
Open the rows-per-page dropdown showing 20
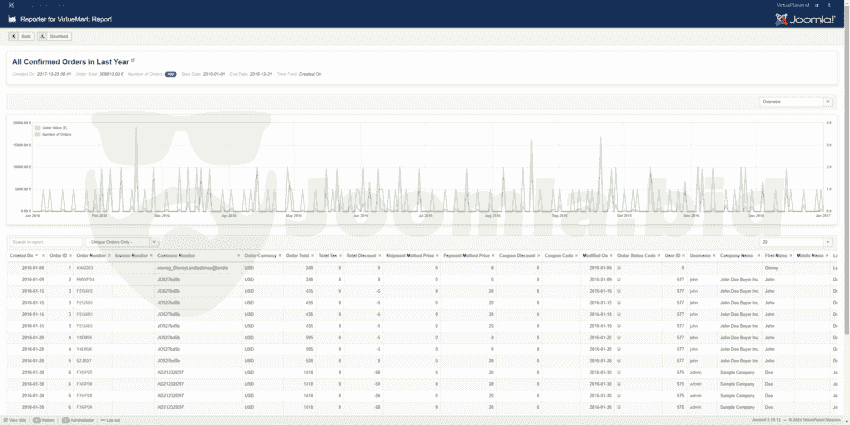(x=795, y=242)
